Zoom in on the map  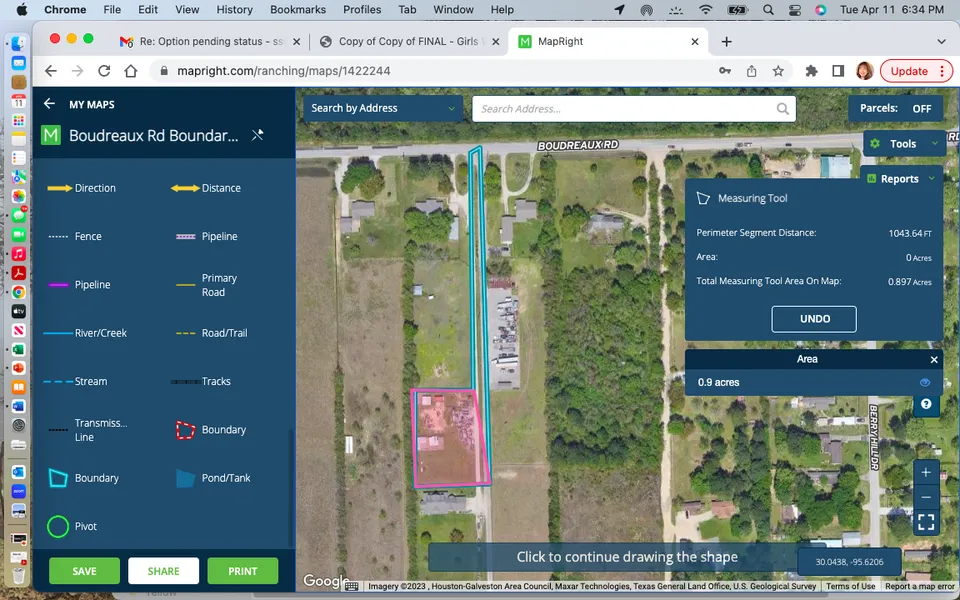click(926, 472)
